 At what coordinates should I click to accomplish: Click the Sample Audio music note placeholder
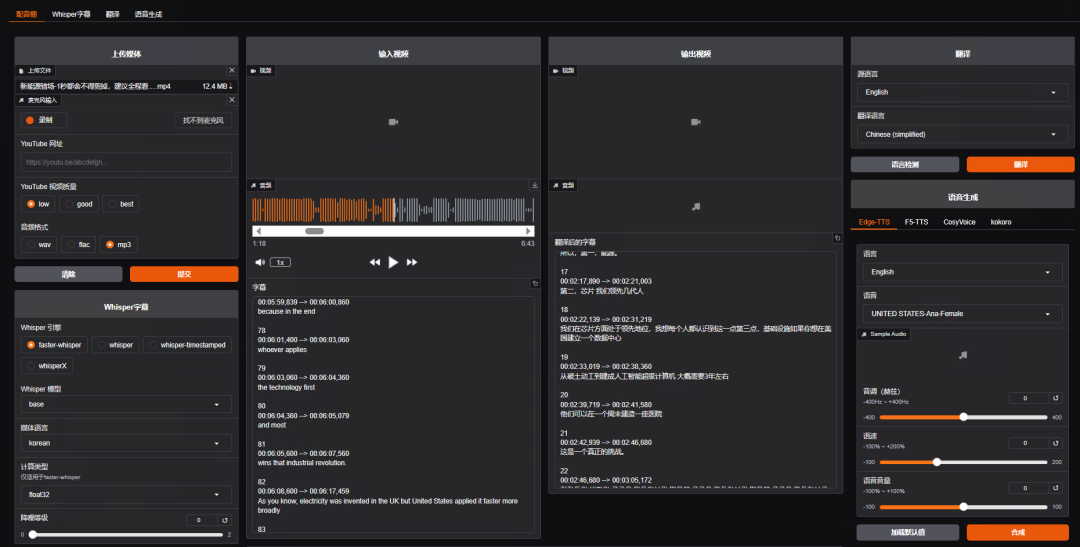pos(963,355)
